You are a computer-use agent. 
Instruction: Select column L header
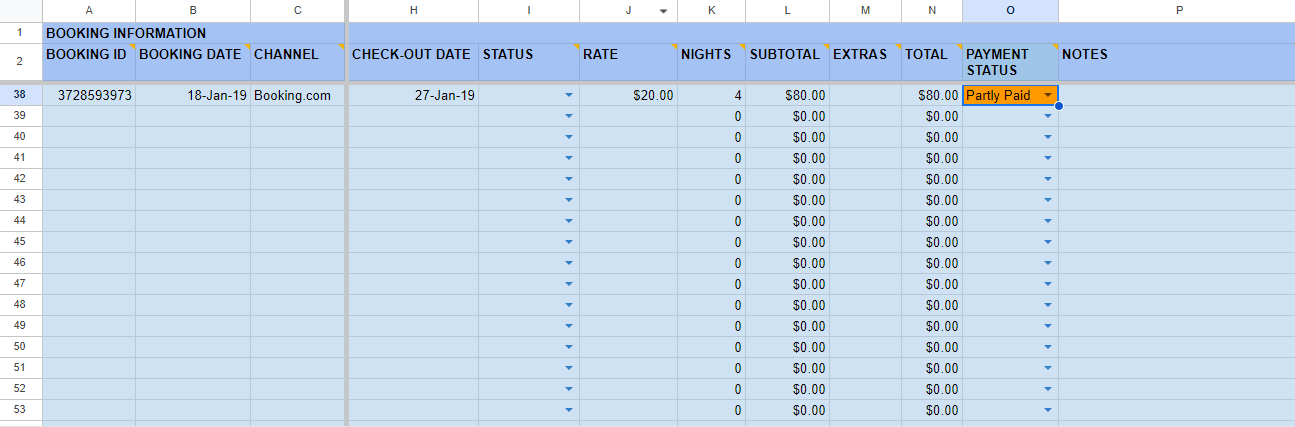click(x=787, y=10)
